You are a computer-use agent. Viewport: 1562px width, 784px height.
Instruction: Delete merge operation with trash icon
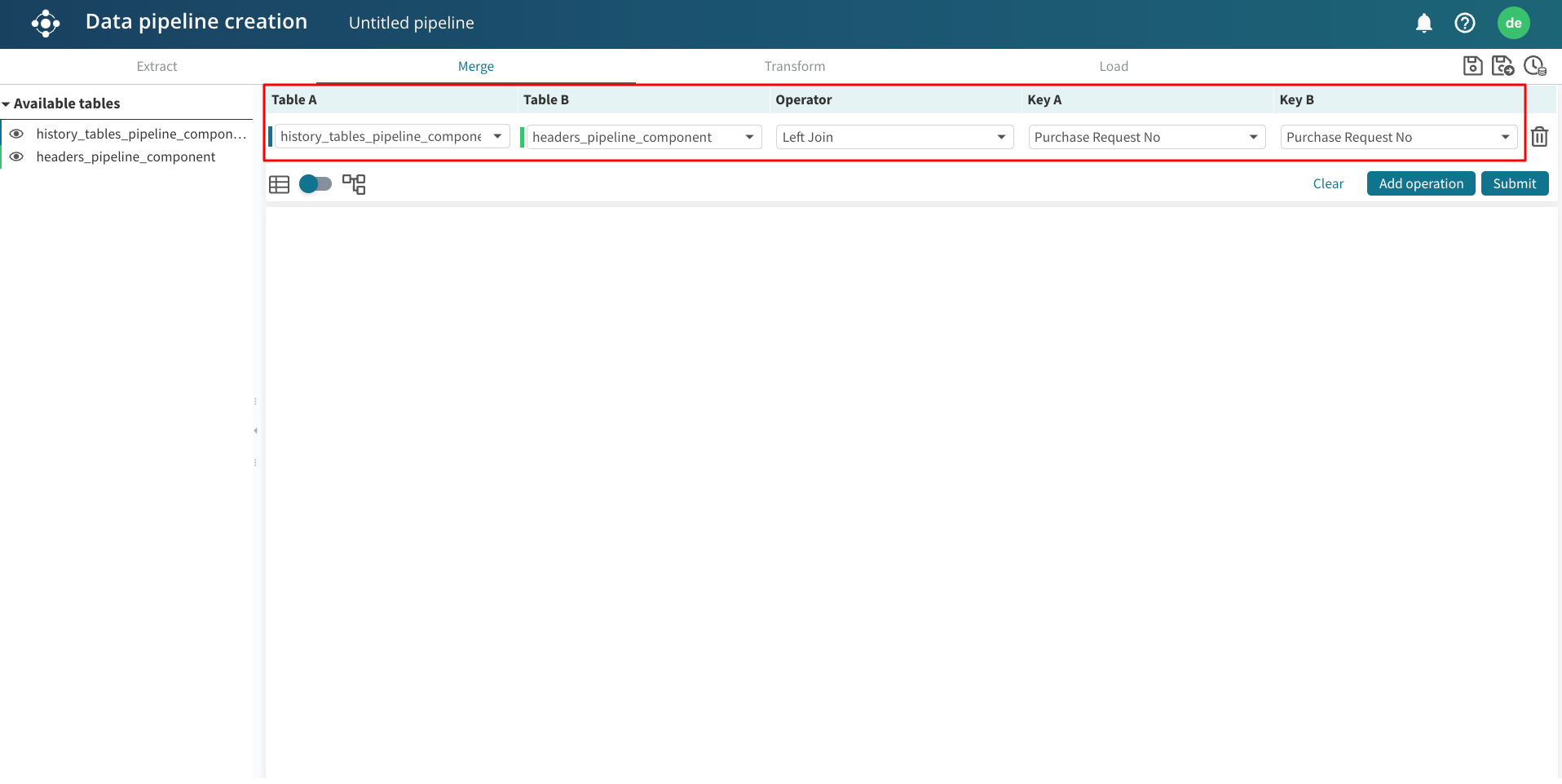click(x=1539, y=137)
